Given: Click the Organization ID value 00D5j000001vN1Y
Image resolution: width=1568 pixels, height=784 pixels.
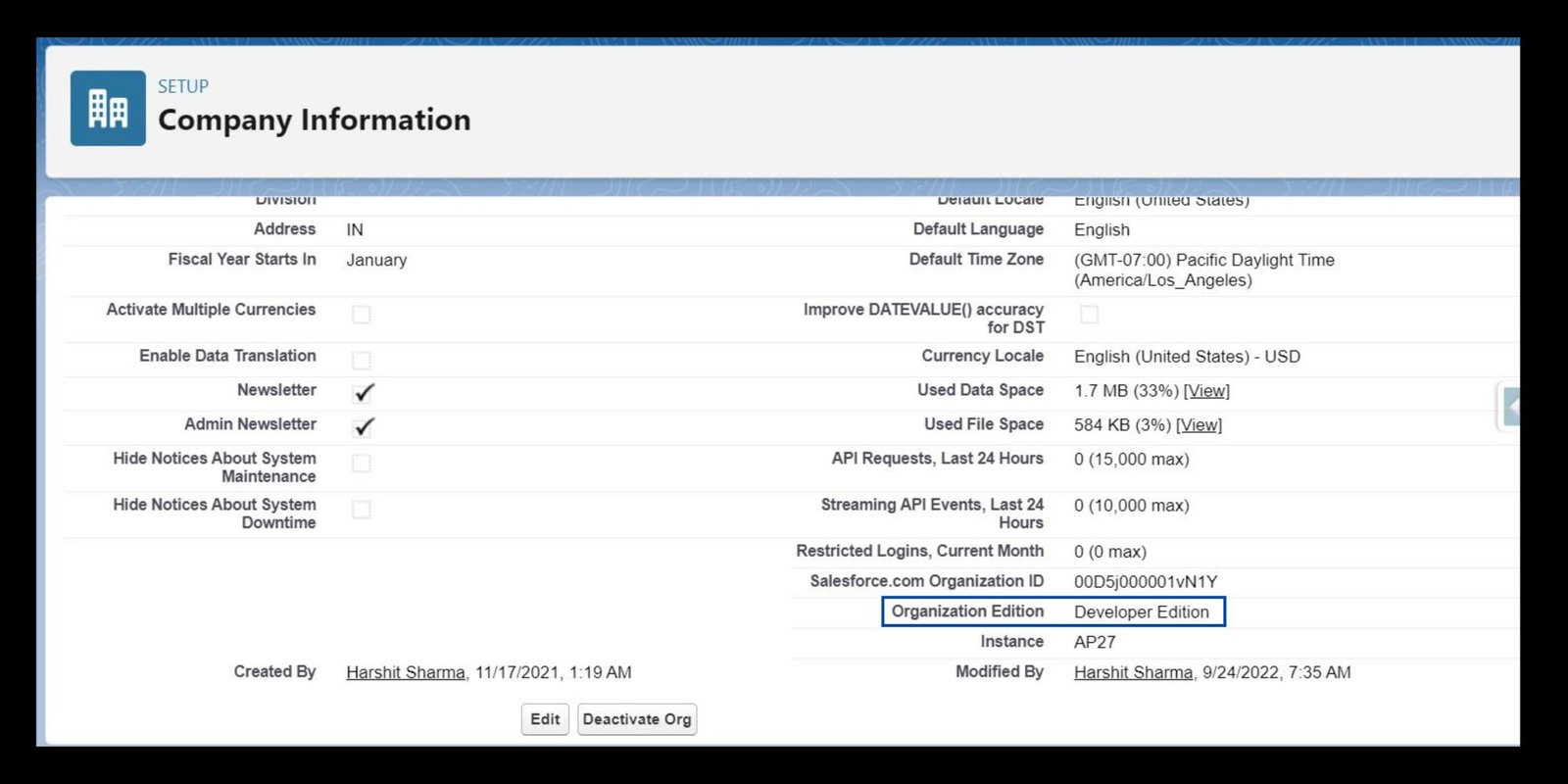Looking at the screenshot, I should coord(1145,582).
